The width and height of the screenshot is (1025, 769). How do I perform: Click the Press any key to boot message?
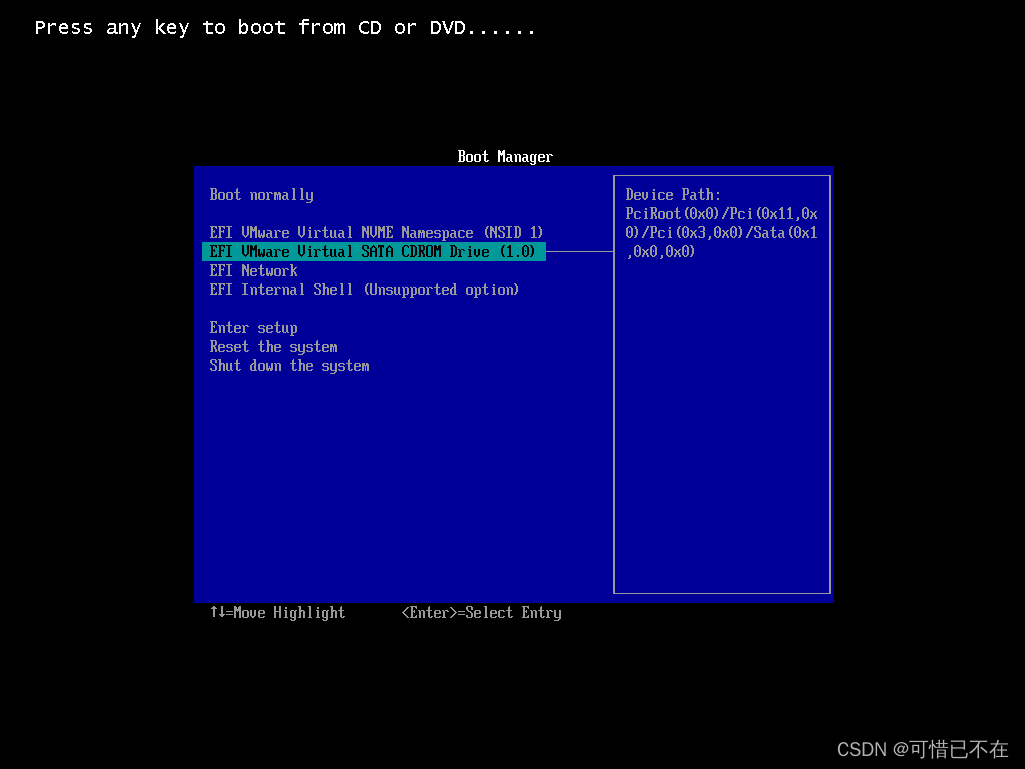click(285, 28)
